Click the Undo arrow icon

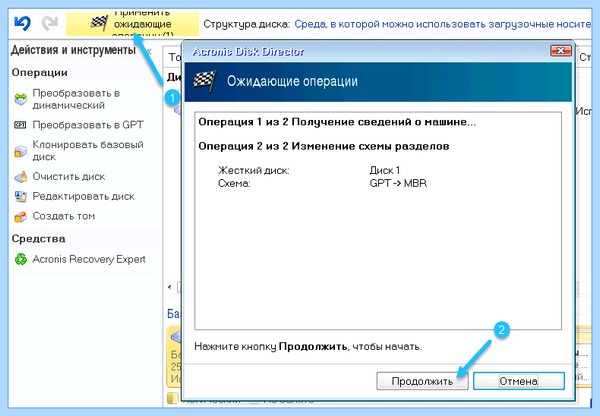click(22, 23)
